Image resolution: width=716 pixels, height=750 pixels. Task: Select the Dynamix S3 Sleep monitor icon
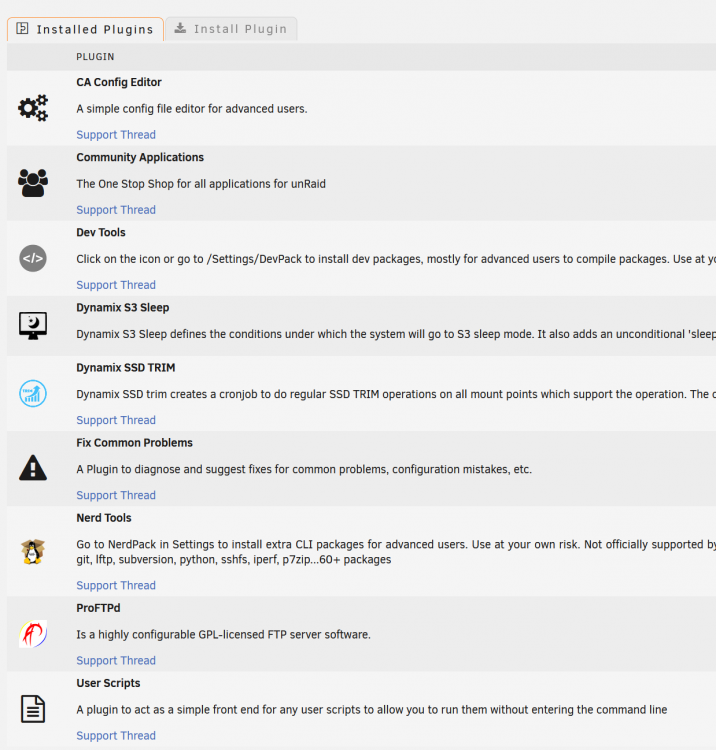[x=33, y=326]
